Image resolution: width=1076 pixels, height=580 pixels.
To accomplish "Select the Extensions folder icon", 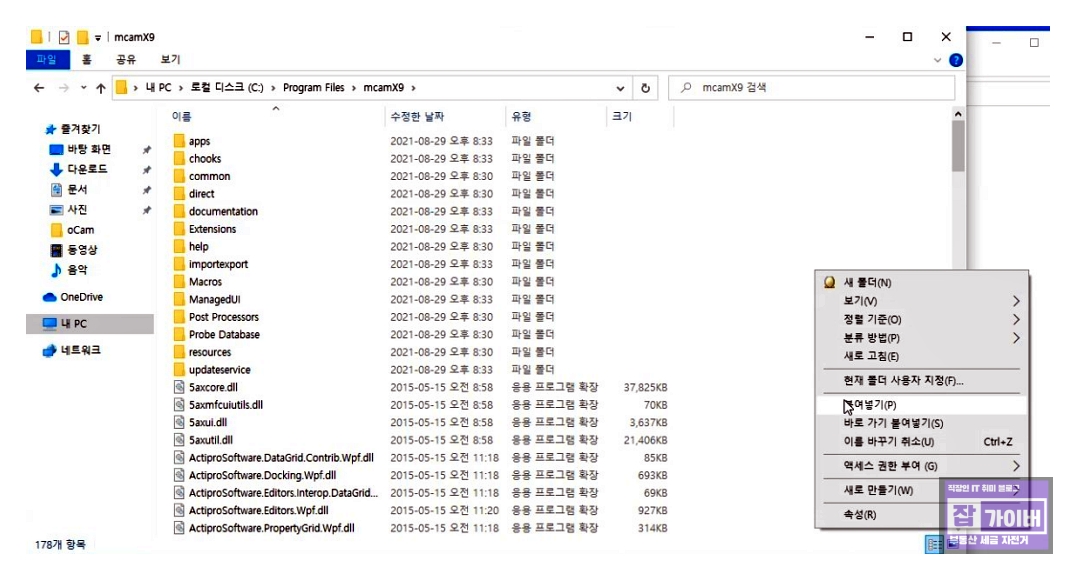I will (179, 229).
